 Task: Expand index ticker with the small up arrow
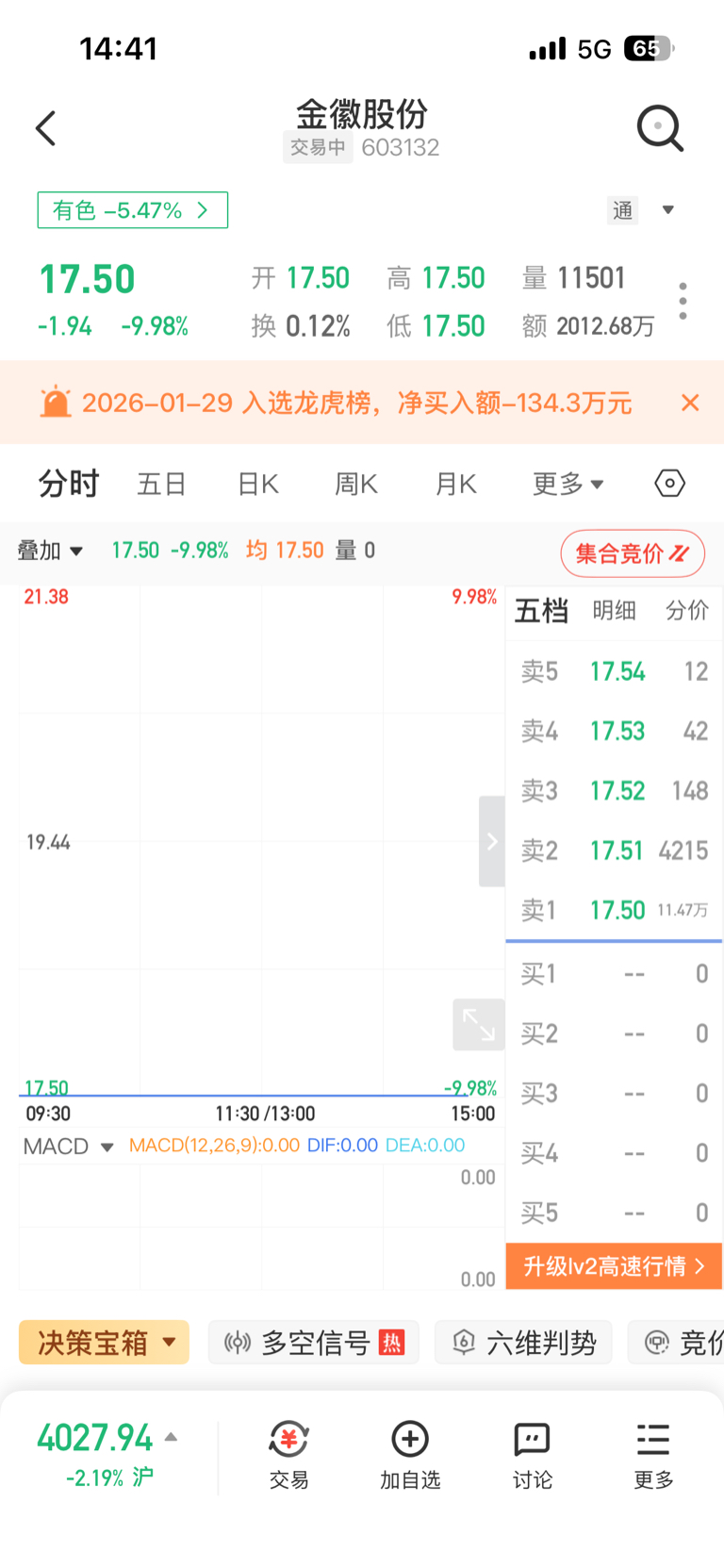point(172,1437)
